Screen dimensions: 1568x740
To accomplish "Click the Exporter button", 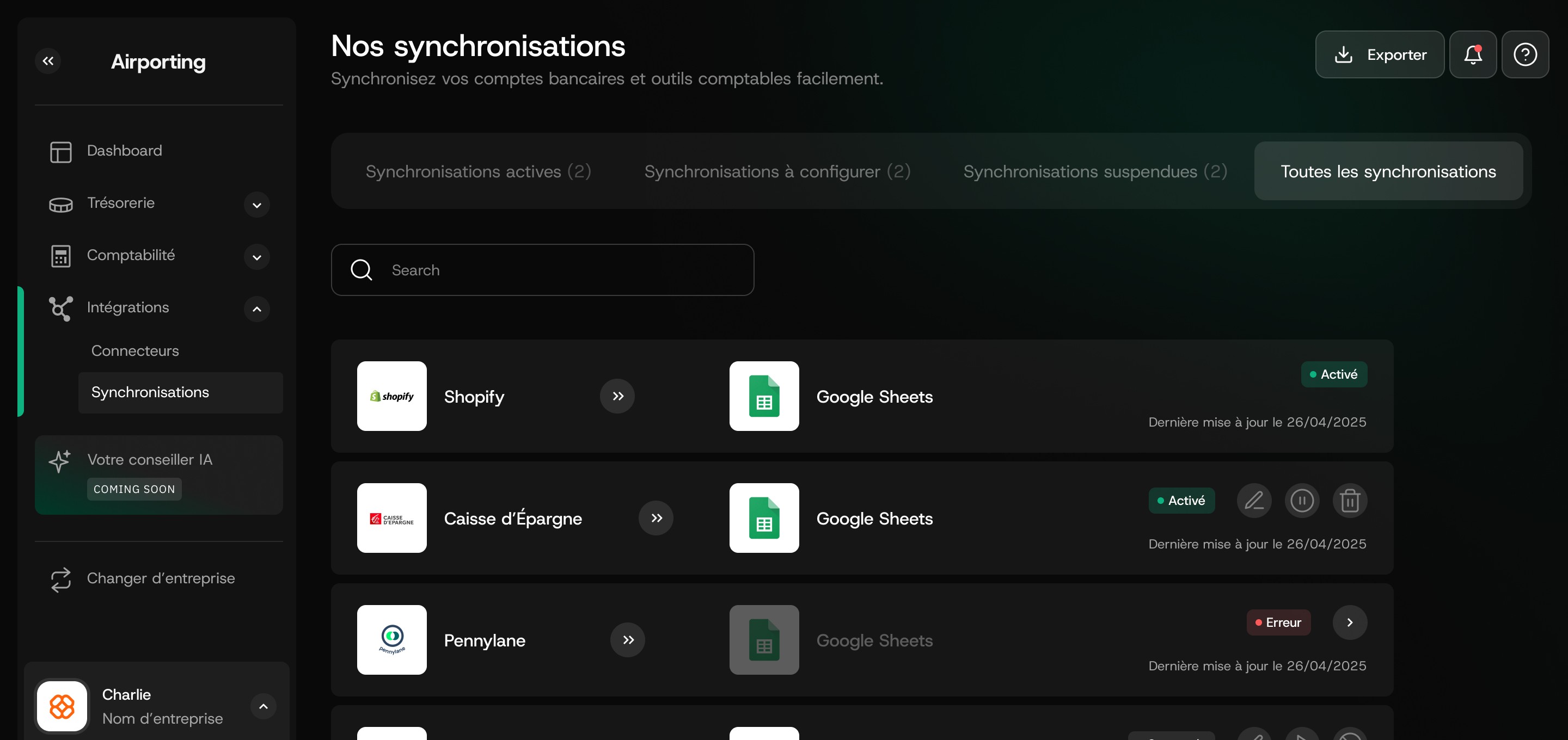I will [1379, 55].
